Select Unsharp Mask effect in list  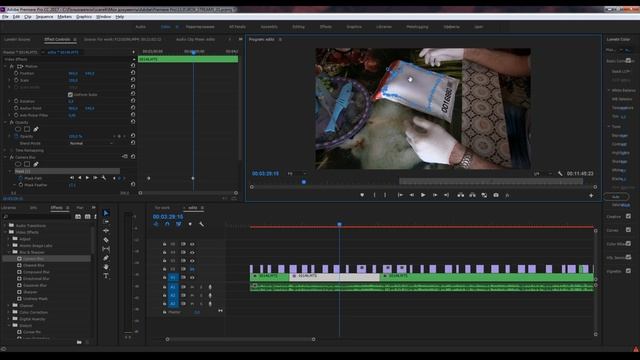click(x=36, y=299)
